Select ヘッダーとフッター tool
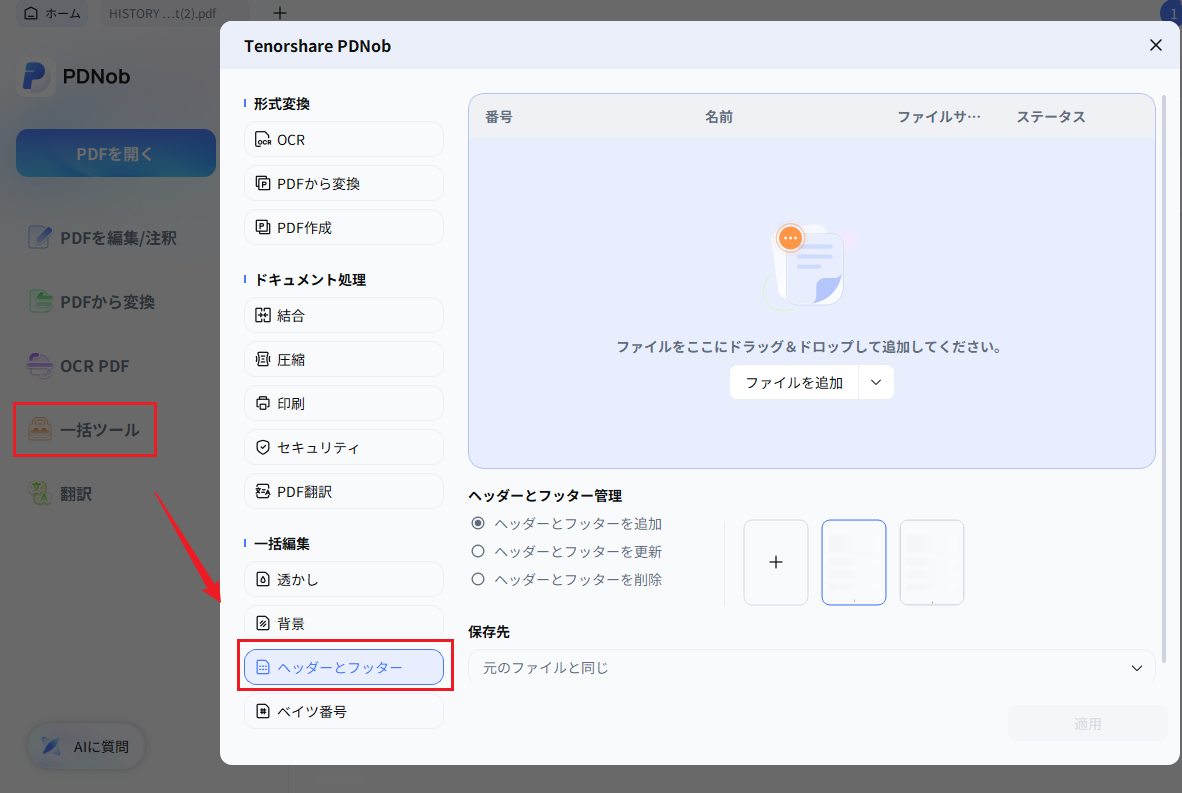1182x793 pixels. pos(344,667)
